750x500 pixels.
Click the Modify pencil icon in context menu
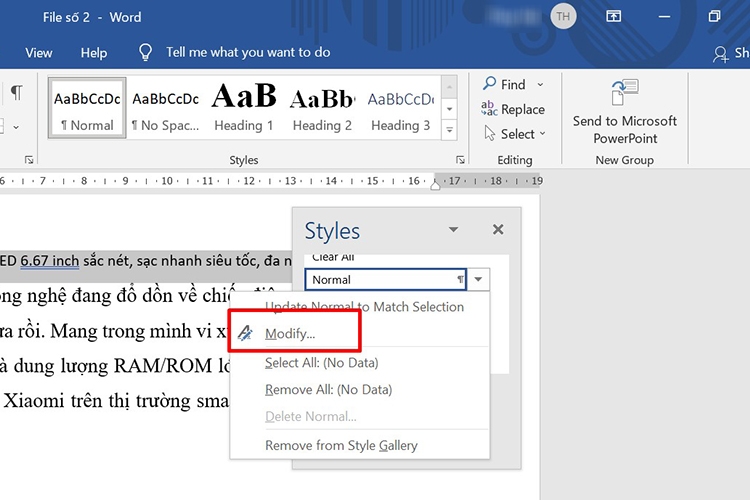tap(246, 334)
